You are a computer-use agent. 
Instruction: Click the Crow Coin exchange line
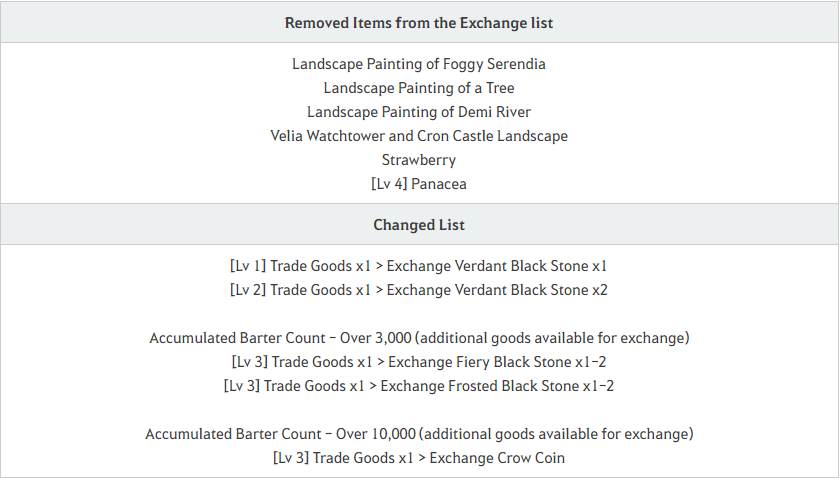(418, 458)
